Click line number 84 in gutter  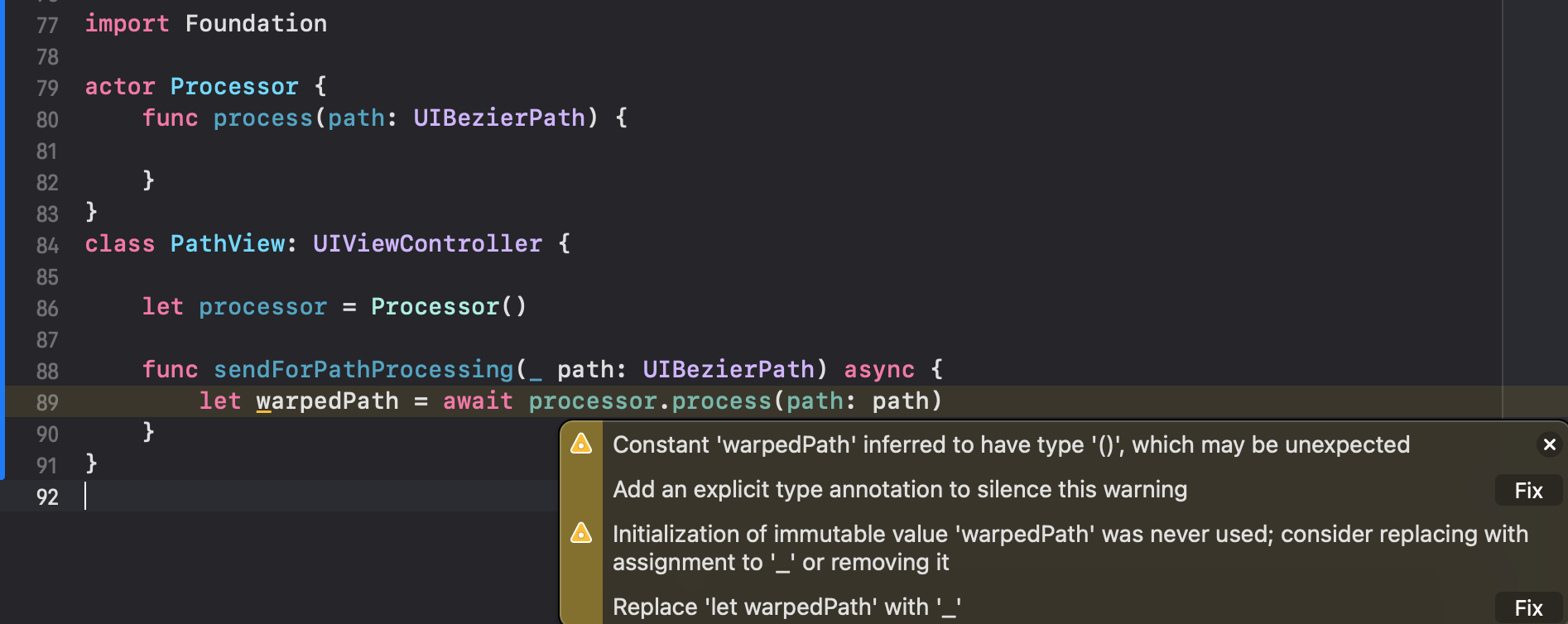[x=47, y=246]
